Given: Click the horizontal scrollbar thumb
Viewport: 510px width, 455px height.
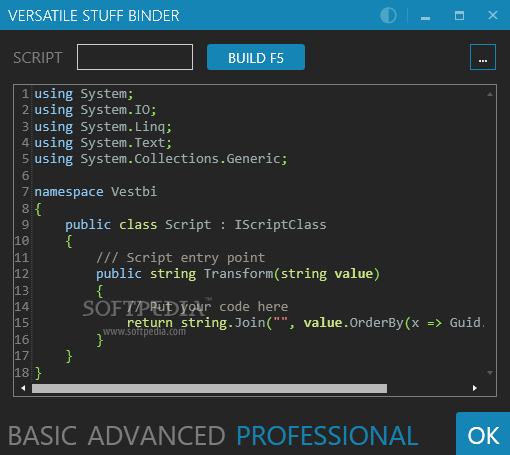Looking at the screenshot, I should [x=209, y=388].
